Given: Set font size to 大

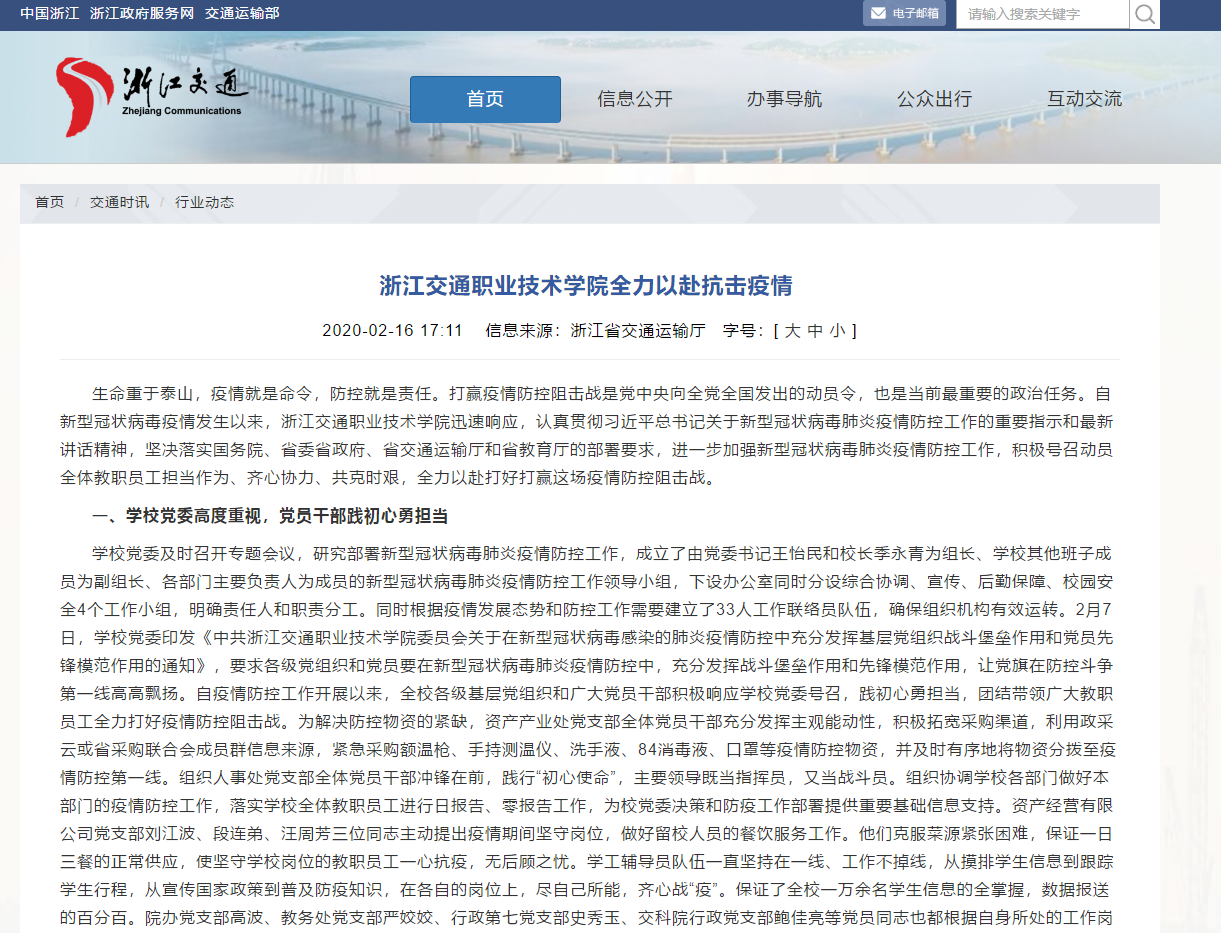Looking at the screenshot, I should [792, 330].
